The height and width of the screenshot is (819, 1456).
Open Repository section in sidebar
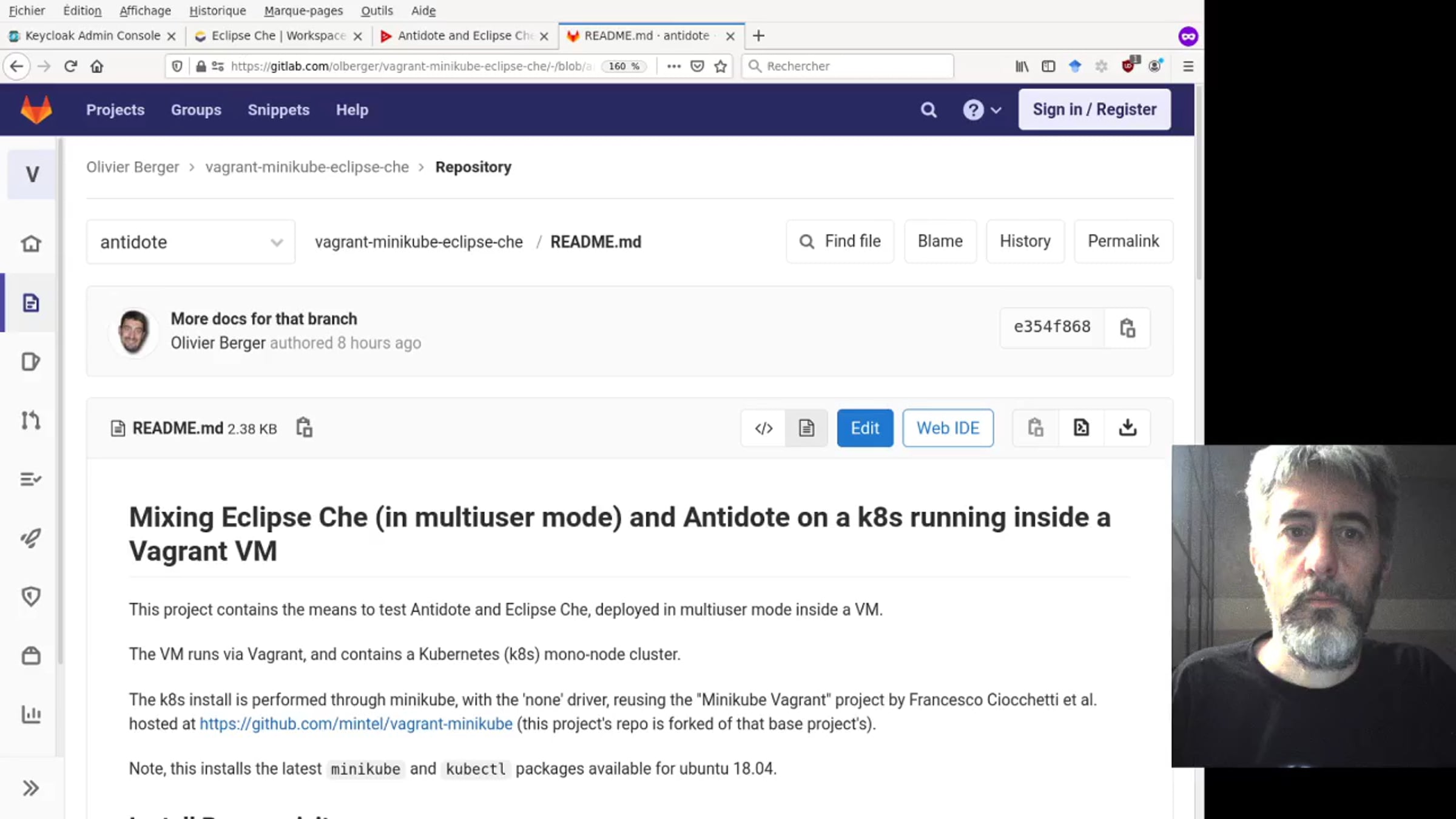pyautogui.click(x=31, y=303)
